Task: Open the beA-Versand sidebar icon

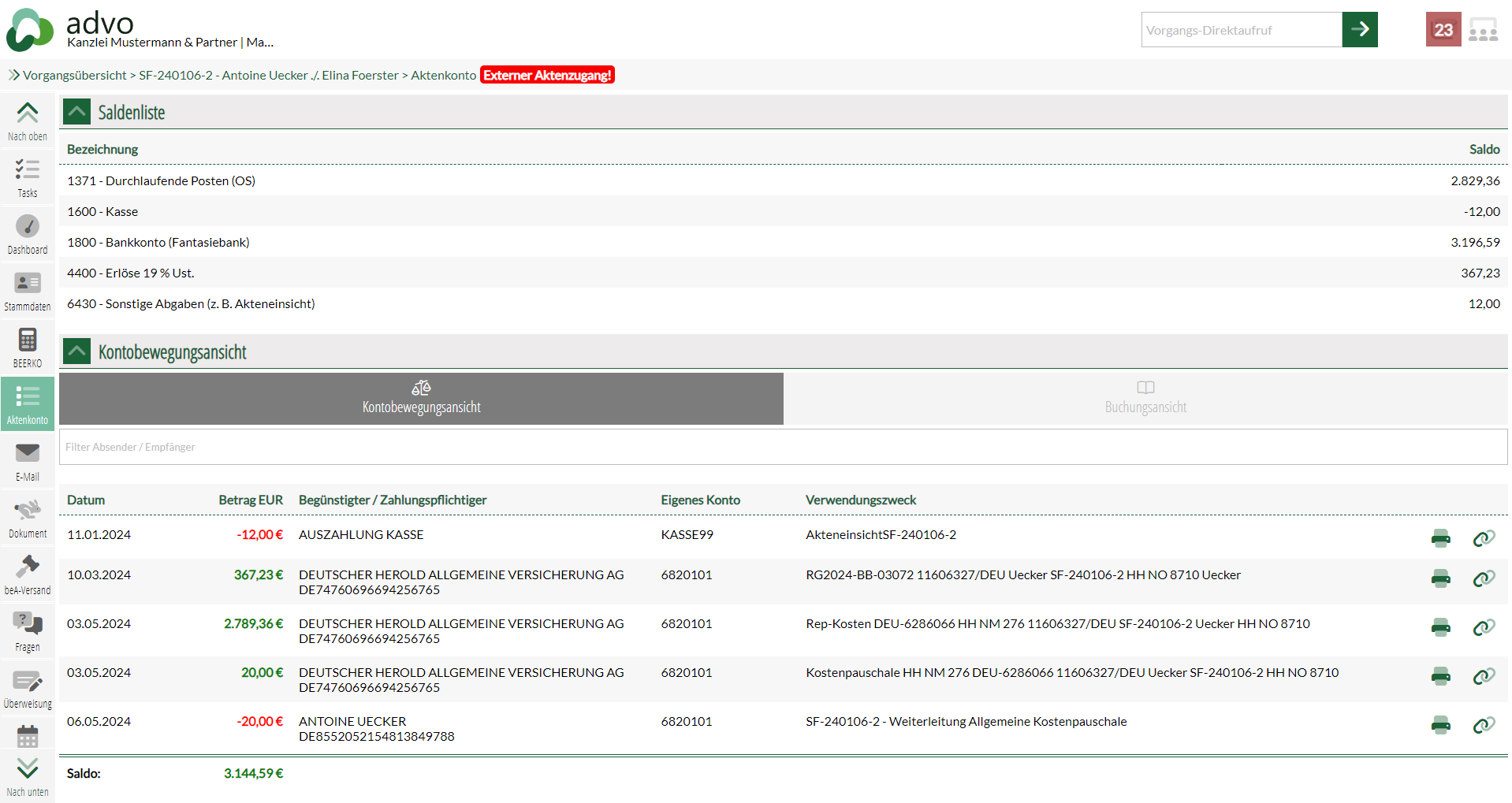Action: click(x=28, y=574)
